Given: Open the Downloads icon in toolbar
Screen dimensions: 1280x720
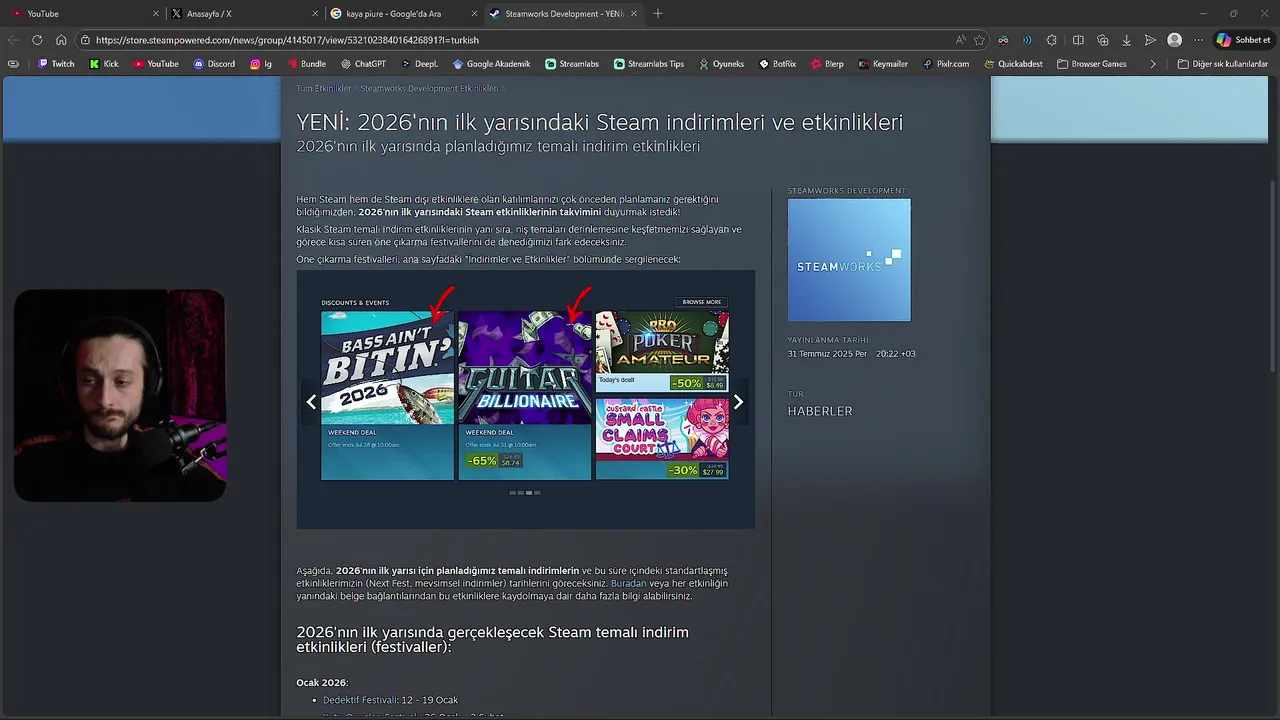Looking at the screenshot, I should click(x=1127, y=40).
